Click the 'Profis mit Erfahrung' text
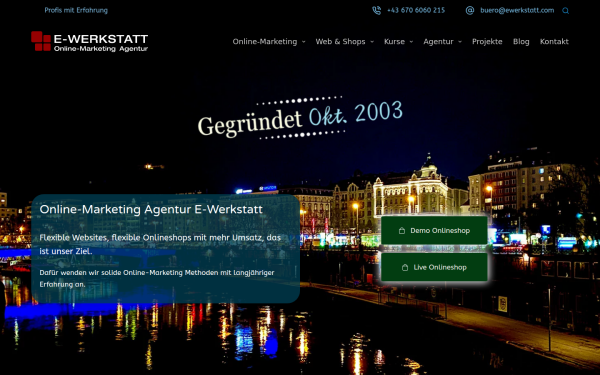This screenshot has width=600, height=375. [76, 10]
